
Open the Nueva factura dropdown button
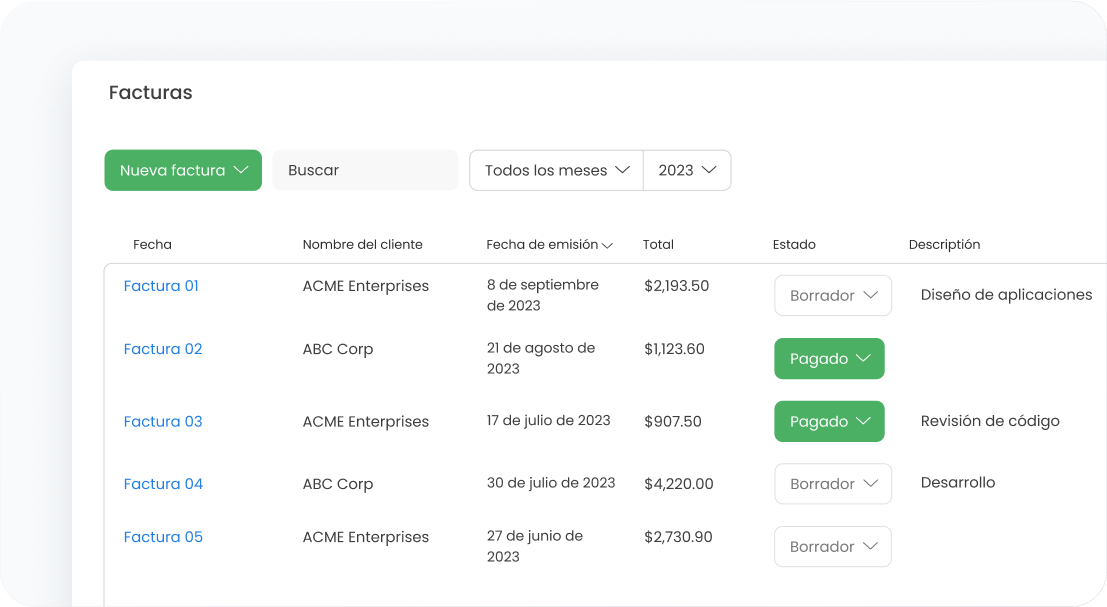coord(183,170)
